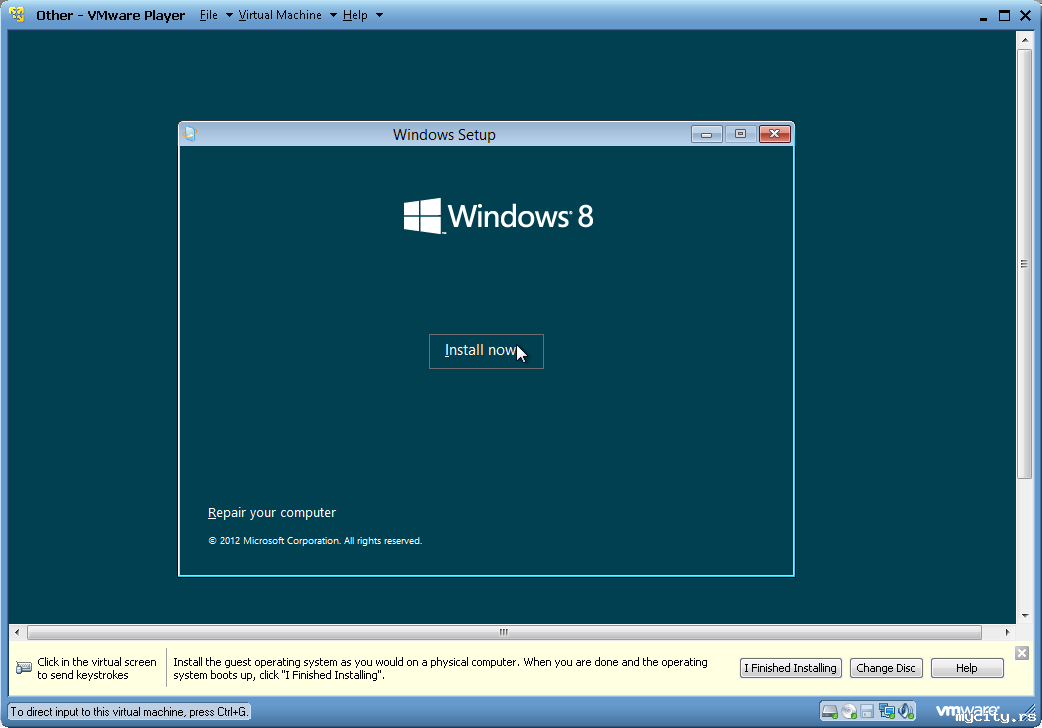Expand the Help menu dropdown arrow

pos(379,15)
